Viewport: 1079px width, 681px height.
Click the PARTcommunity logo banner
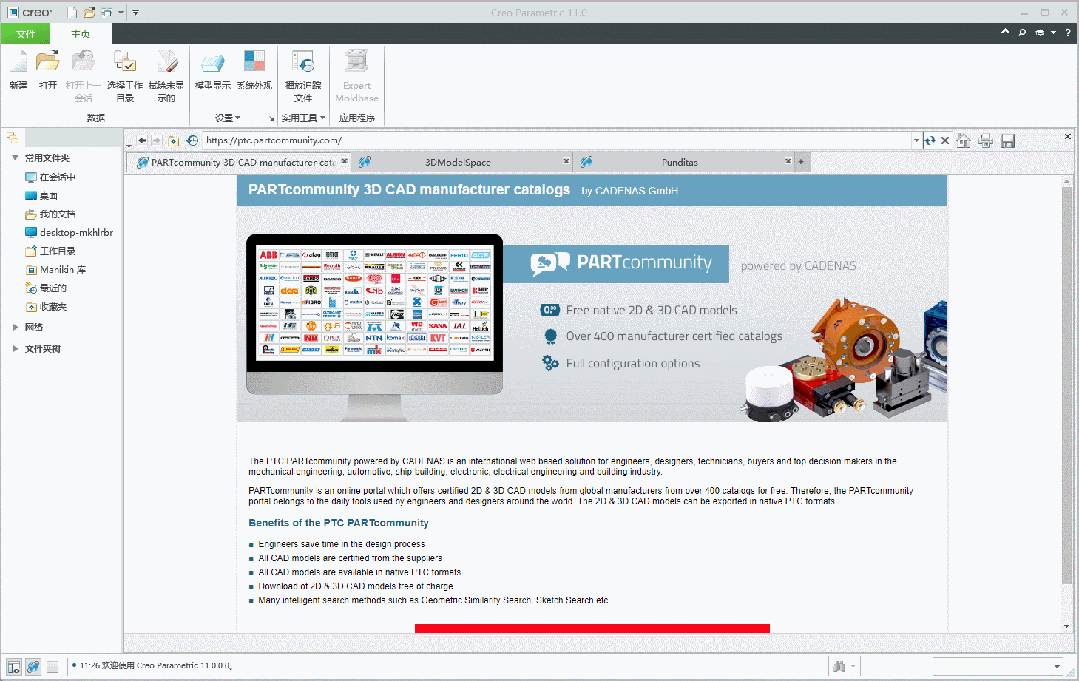pos(616,263)
